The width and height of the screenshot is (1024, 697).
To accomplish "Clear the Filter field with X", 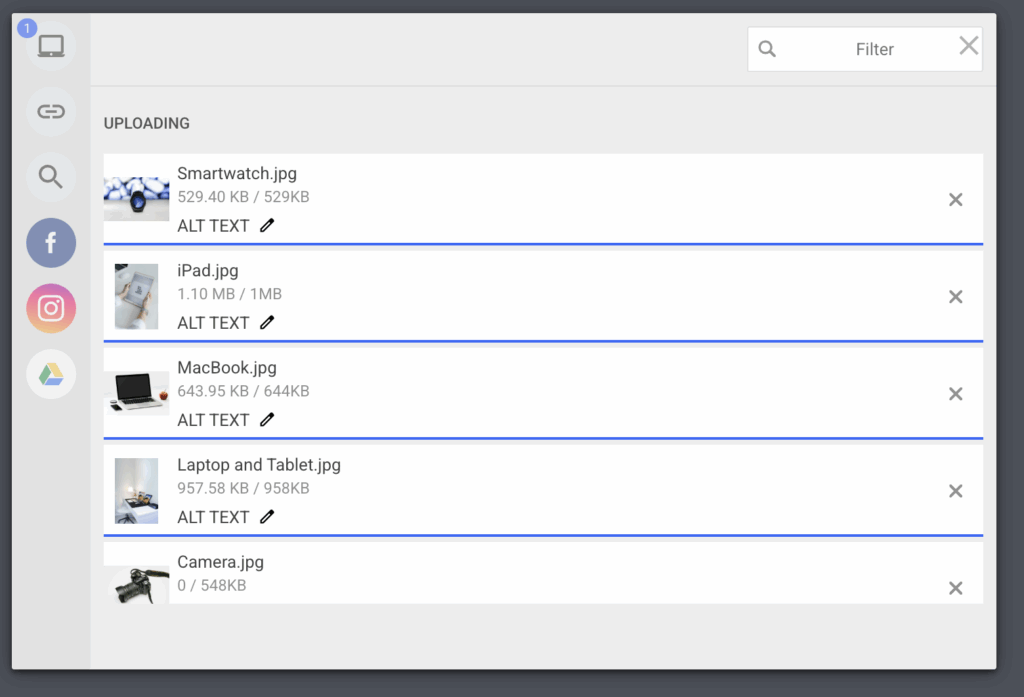I will pos(968,46).
